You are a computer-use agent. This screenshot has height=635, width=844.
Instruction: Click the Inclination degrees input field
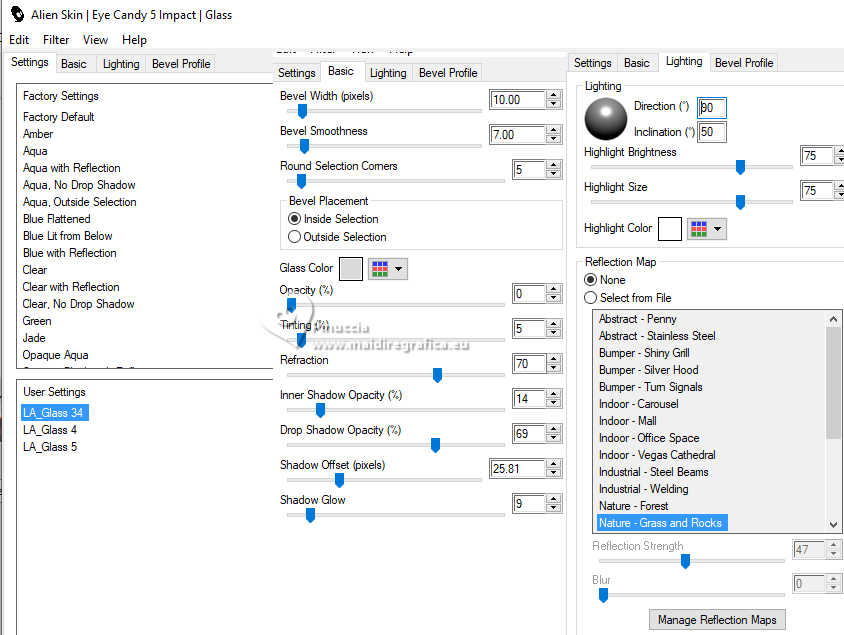[712, 132]
